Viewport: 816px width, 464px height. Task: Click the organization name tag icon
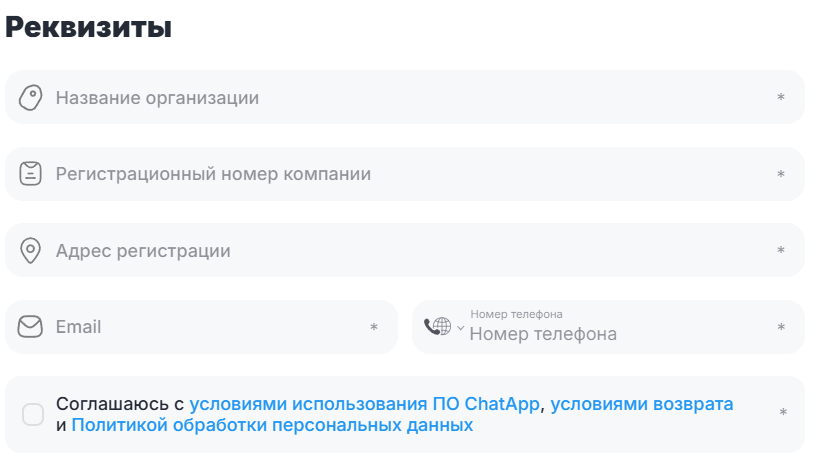point(31,98)
